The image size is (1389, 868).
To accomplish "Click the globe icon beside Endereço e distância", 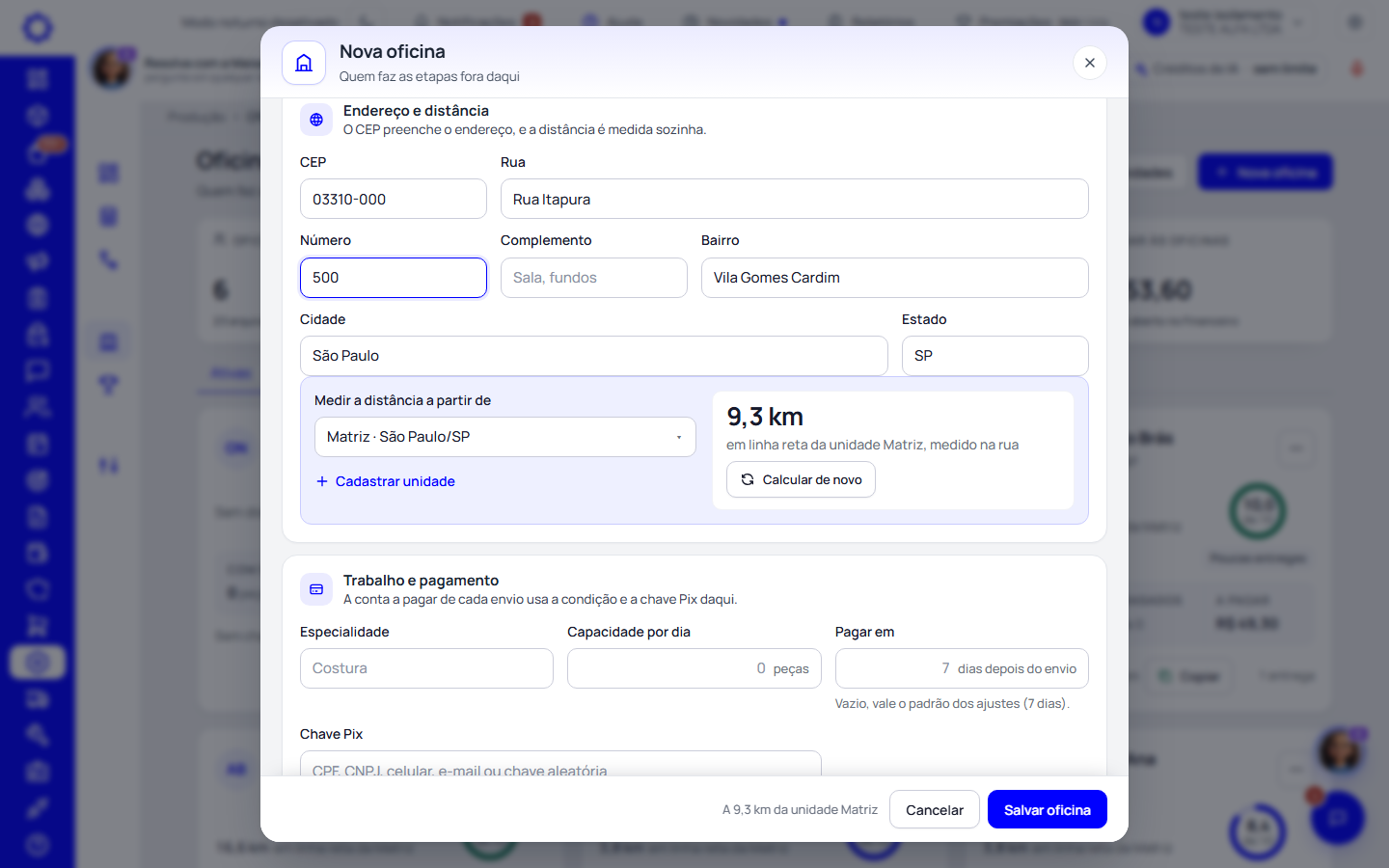I will click(x=316, y=120).
